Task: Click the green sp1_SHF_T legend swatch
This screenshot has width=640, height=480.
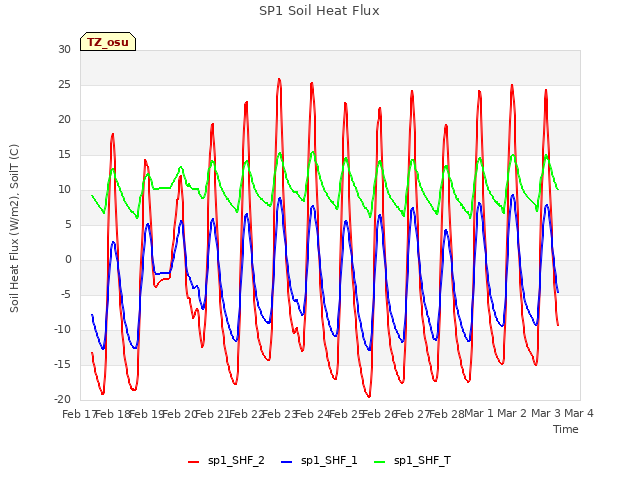Action: coord(380,462)
